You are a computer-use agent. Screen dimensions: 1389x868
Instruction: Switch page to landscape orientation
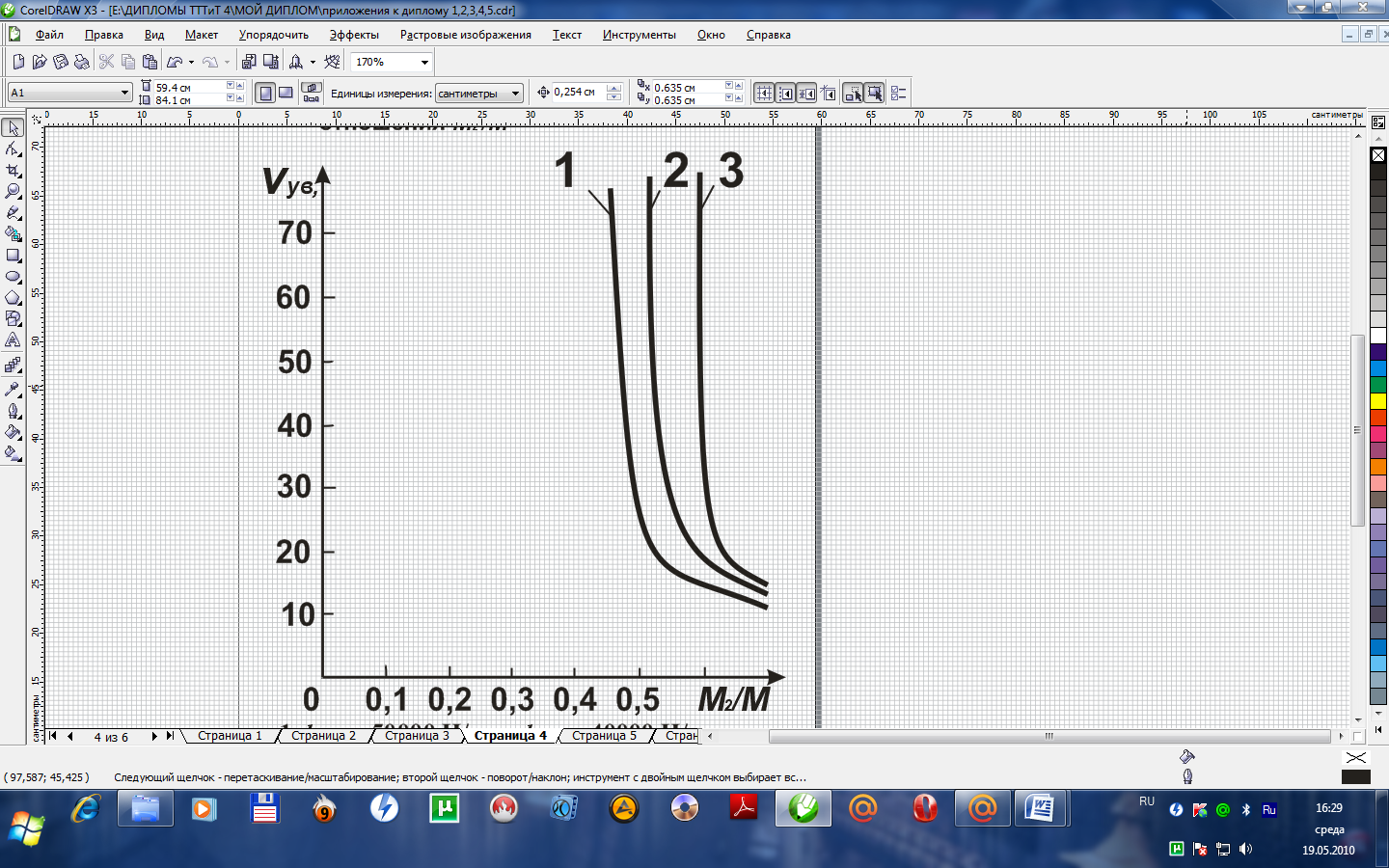(x=286, y=93)
